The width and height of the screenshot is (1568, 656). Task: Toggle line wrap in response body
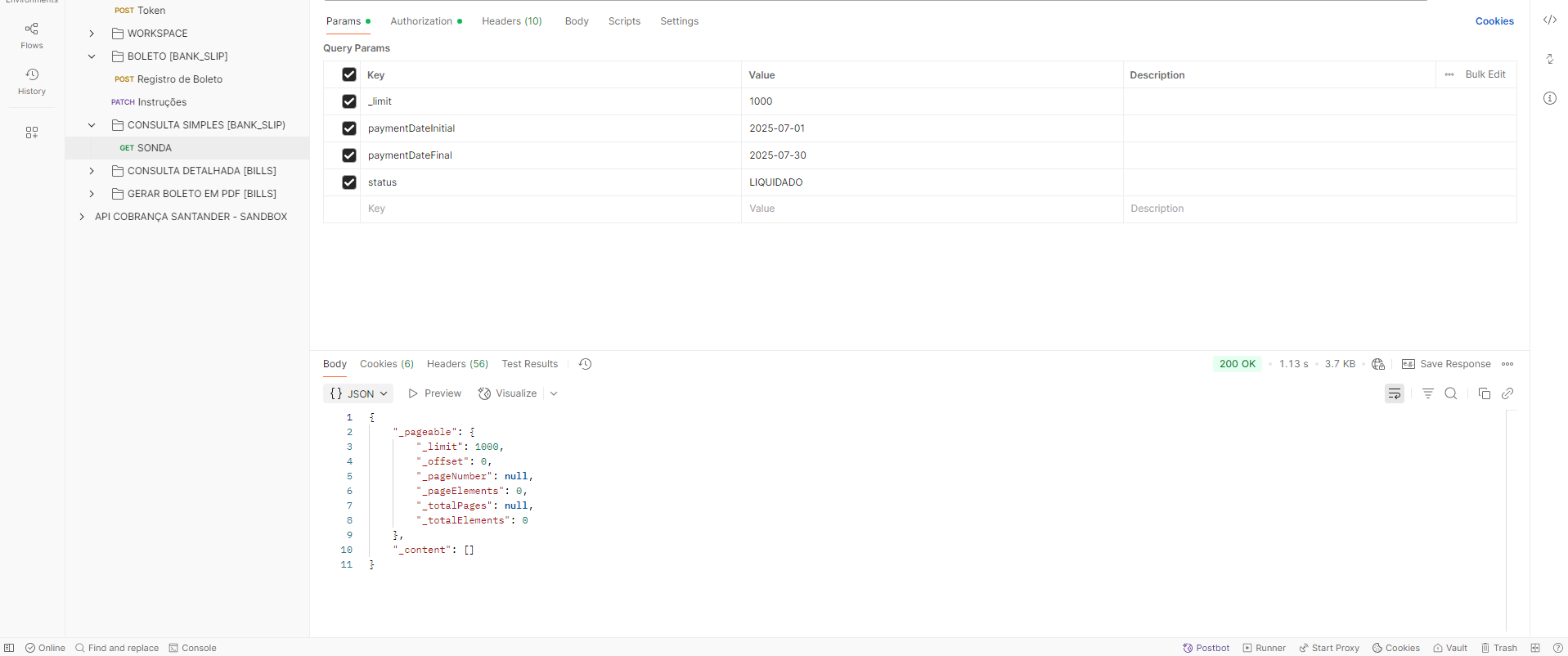pyautogui.click(x=1395, y=393)
